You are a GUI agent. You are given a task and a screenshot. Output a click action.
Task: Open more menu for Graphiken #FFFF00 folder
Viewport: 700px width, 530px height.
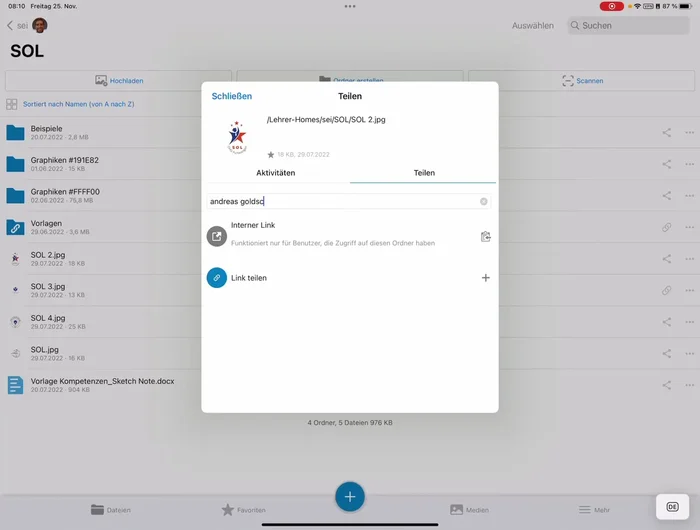coord(689,196)
